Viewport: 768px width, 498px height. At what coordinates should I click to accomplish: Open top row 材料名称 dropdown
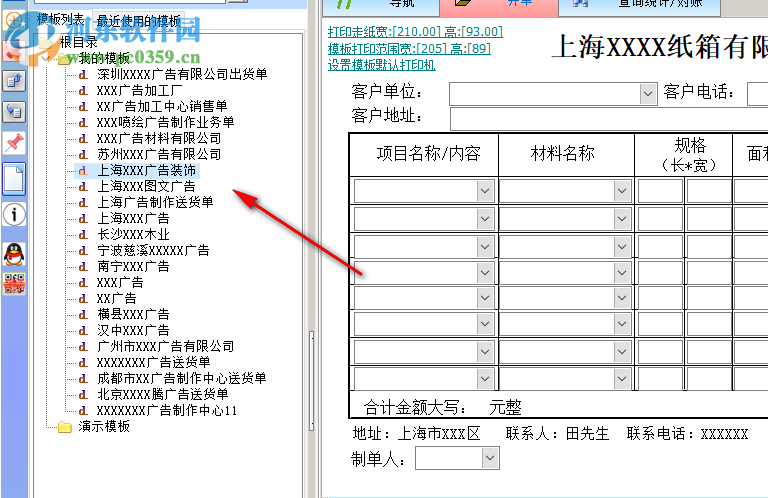[x=622, y=190]
